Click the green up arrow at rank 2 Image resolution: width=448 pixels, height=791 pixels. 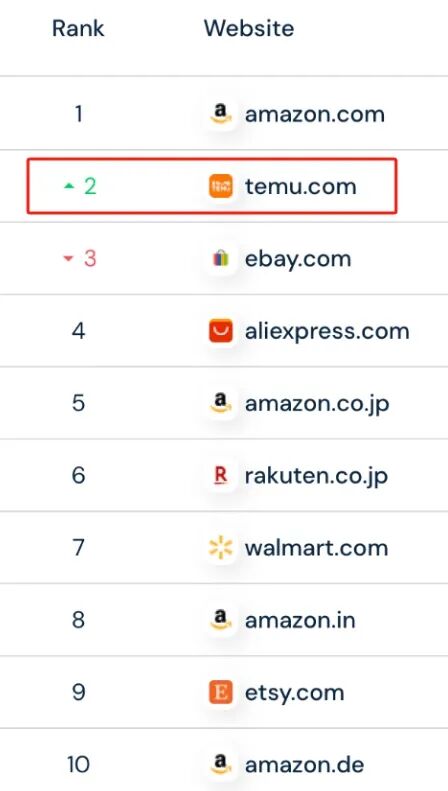[x=69, y=186]
